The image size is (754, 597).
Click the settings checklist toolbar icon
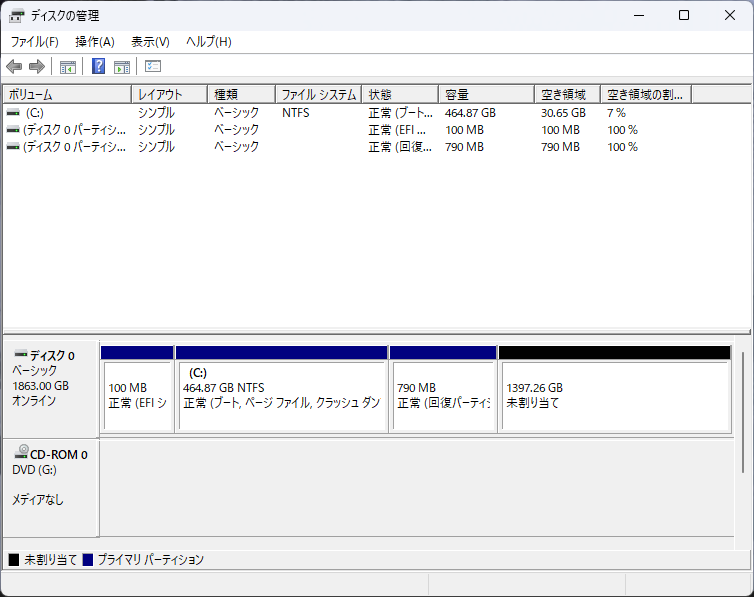coord(153,67)
